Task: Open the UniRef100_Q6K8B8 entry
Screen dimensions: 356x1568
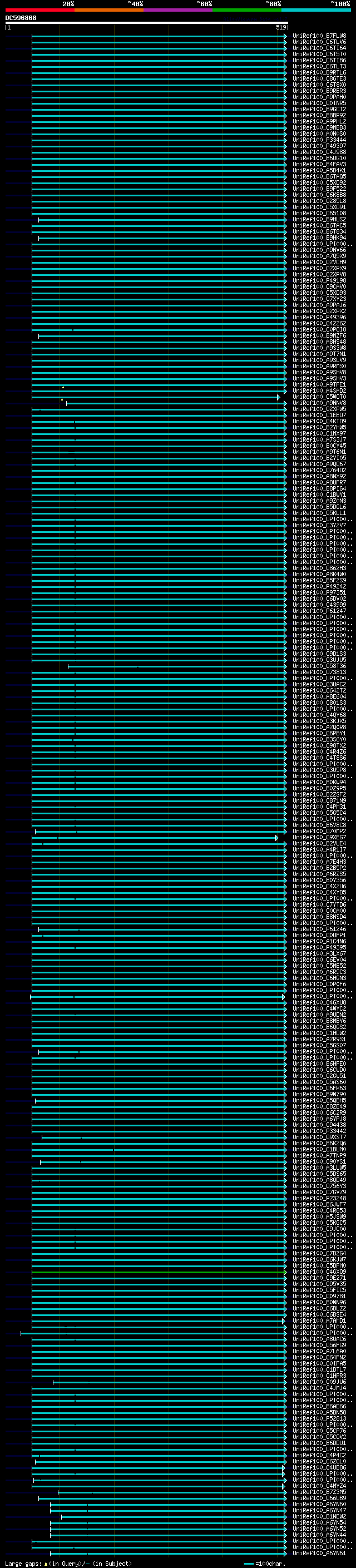Action: click(x=319, y=195)
